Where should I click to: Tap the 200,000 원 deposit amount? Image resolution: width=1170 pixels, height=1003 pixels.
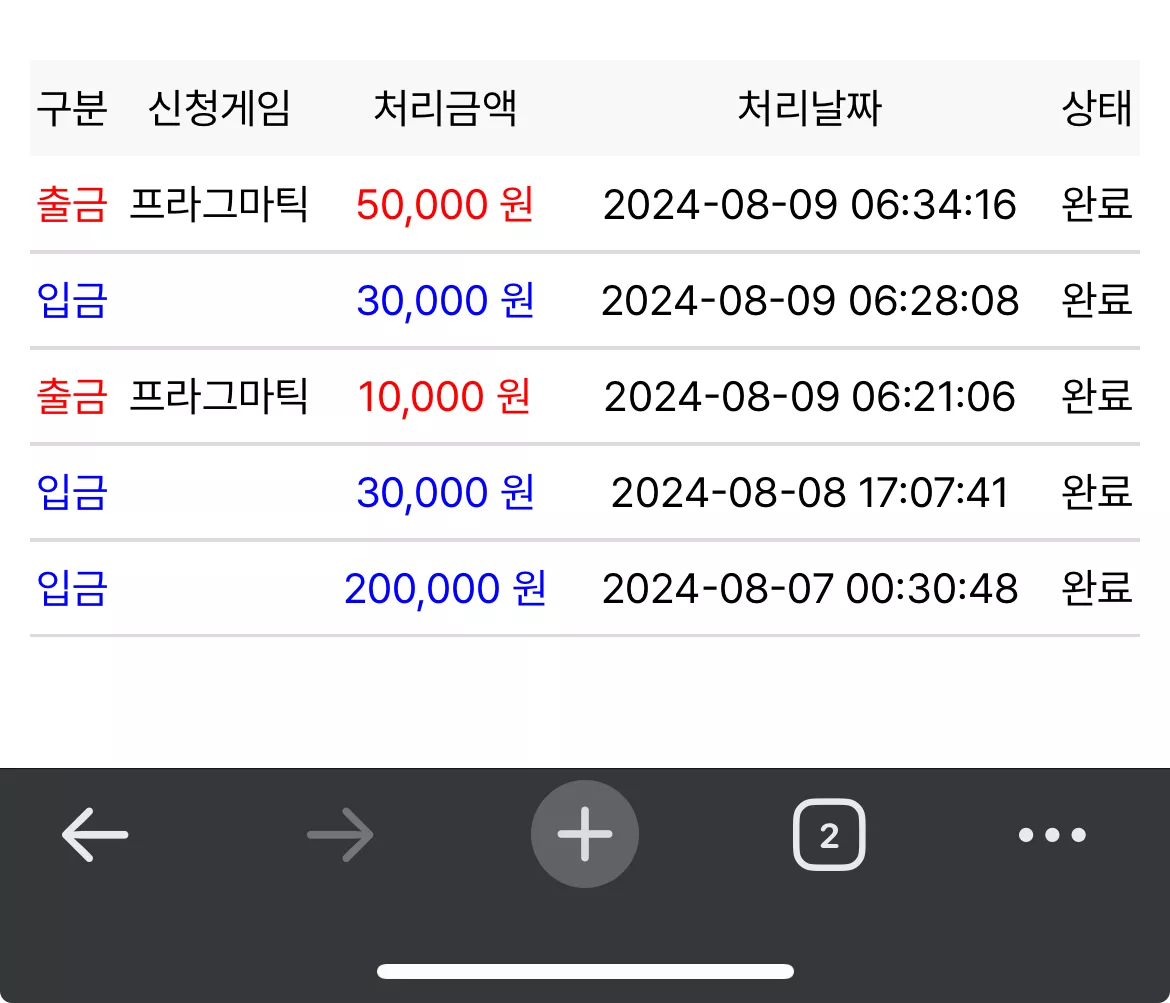click(445, 588)
